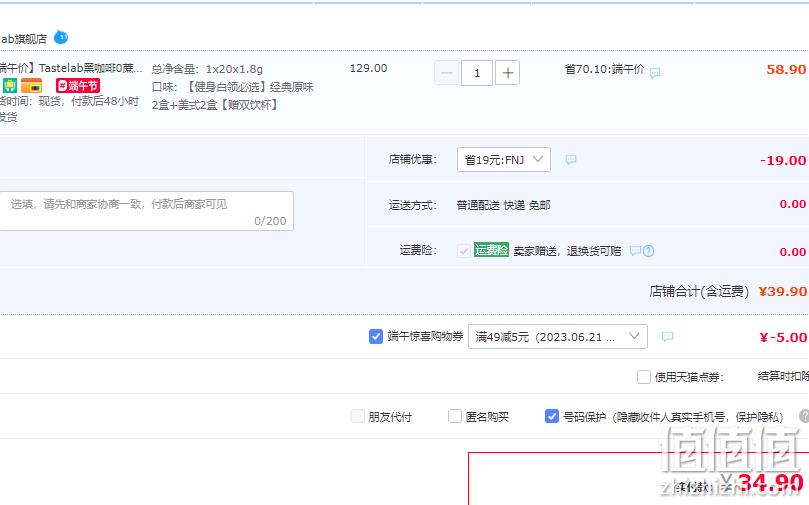Click the ¥-5.00 coupon amount

pyautogui.click(x=783, y=337)
